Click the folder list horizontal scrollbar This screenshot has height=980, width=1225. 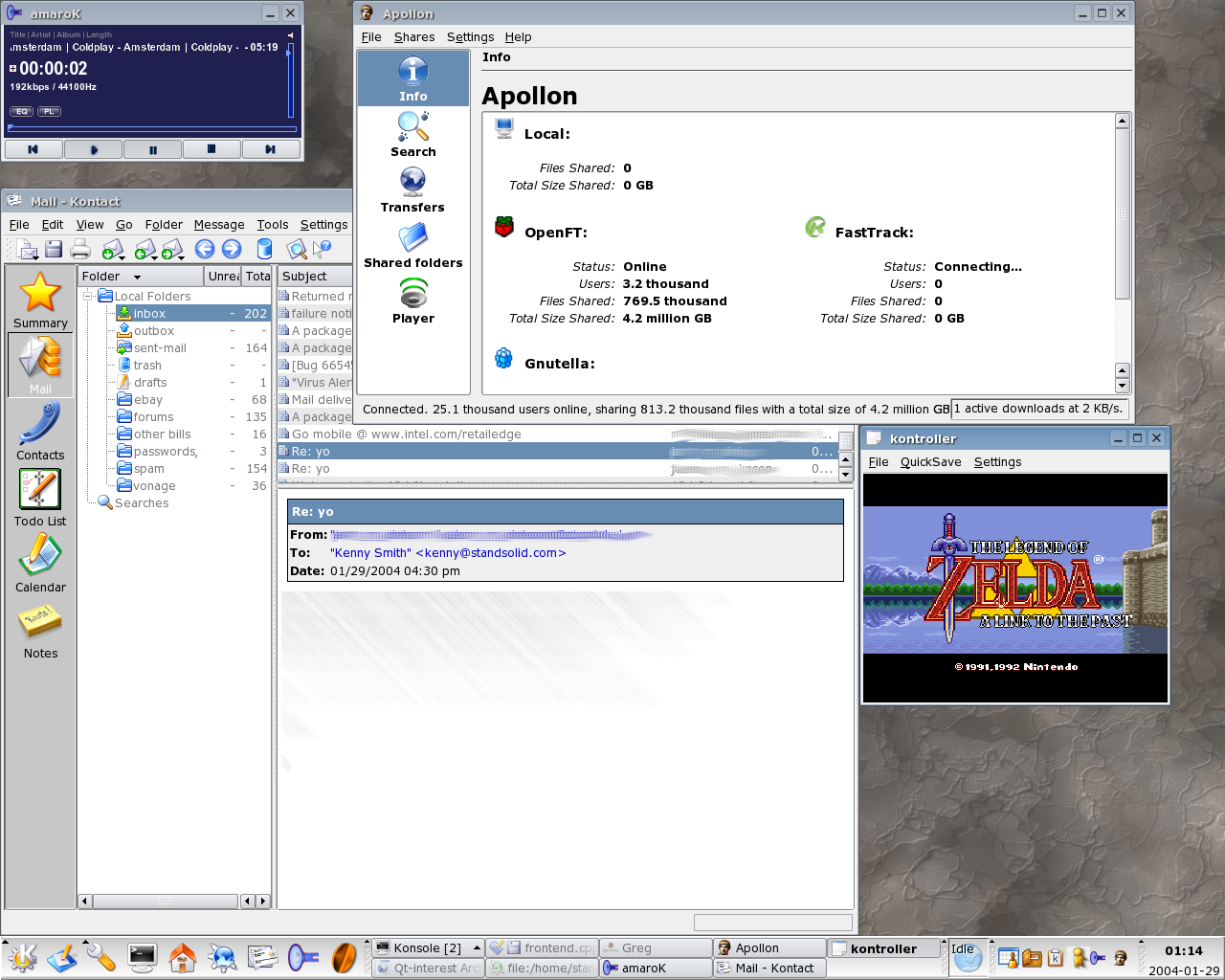coord(165,902)
